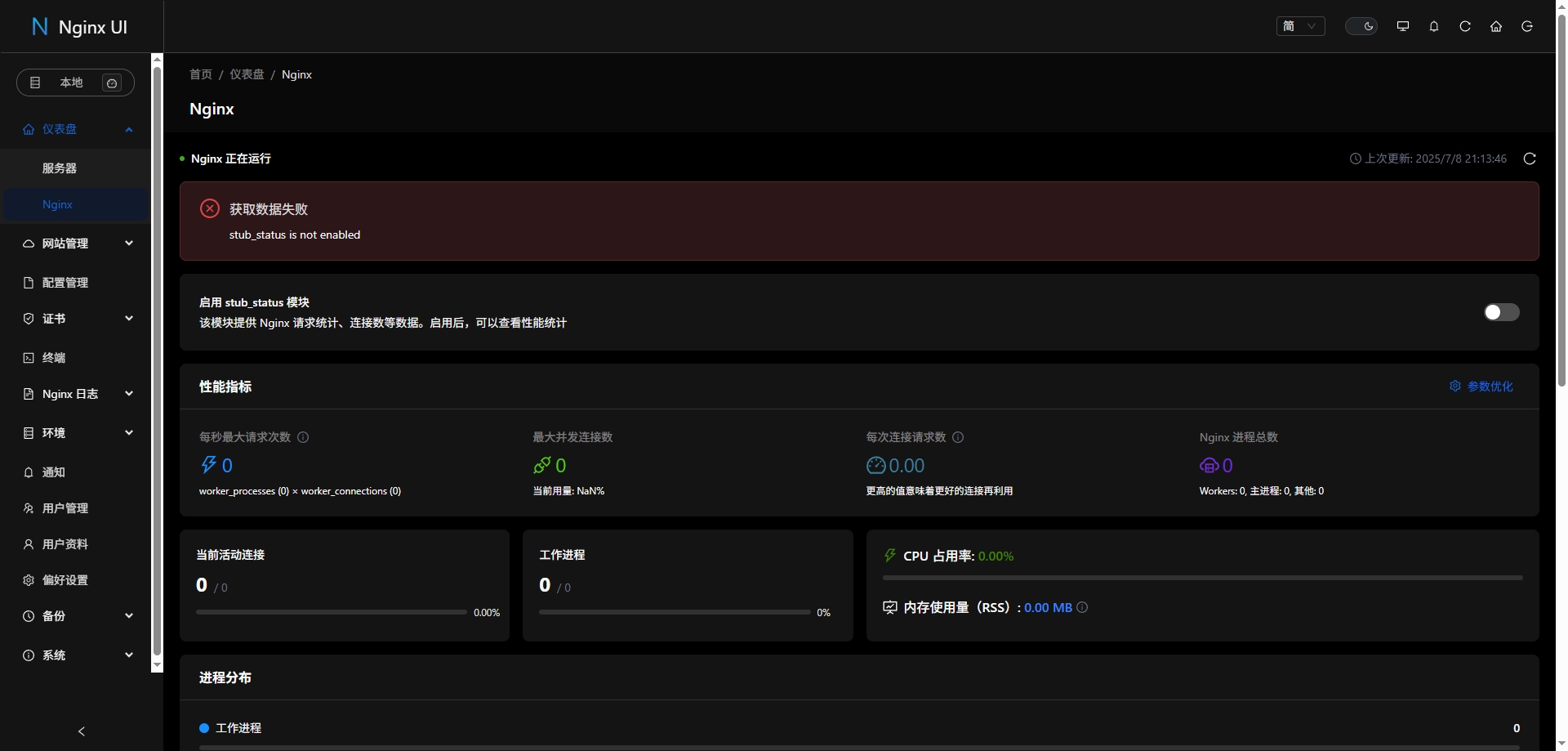Screen dimensions: 1568x751
Task: Expand the 环境 menu
Action: tap(75, 433)
